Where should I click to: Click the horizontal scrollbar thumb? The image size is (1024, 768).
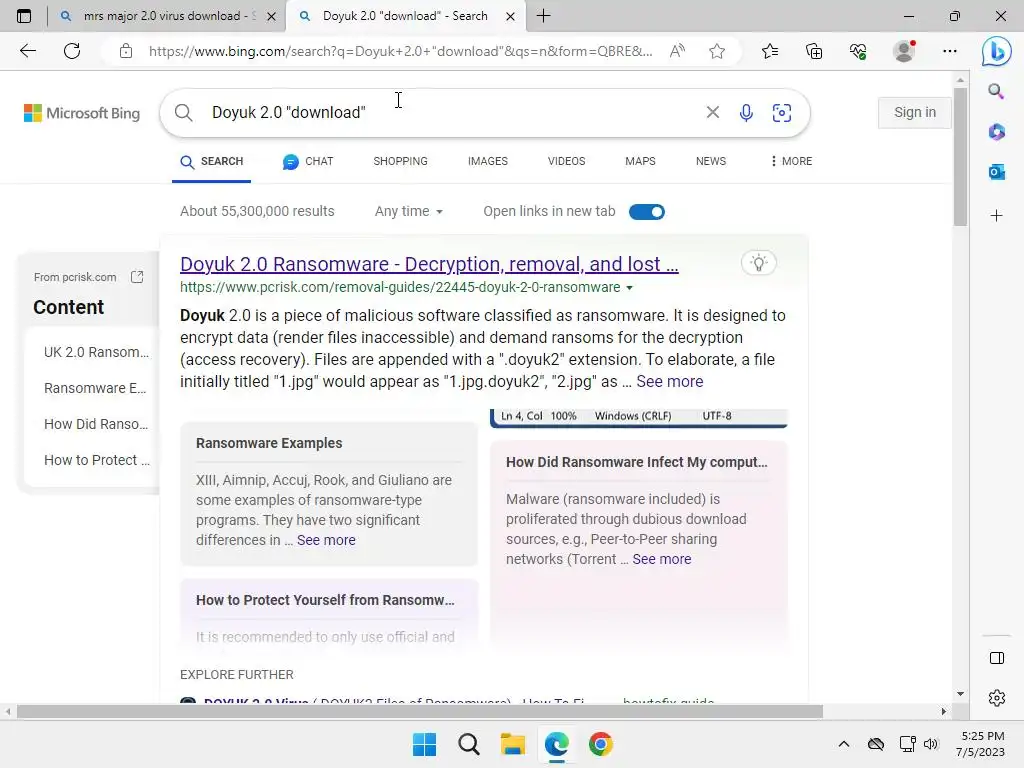(x=419, y=711)
